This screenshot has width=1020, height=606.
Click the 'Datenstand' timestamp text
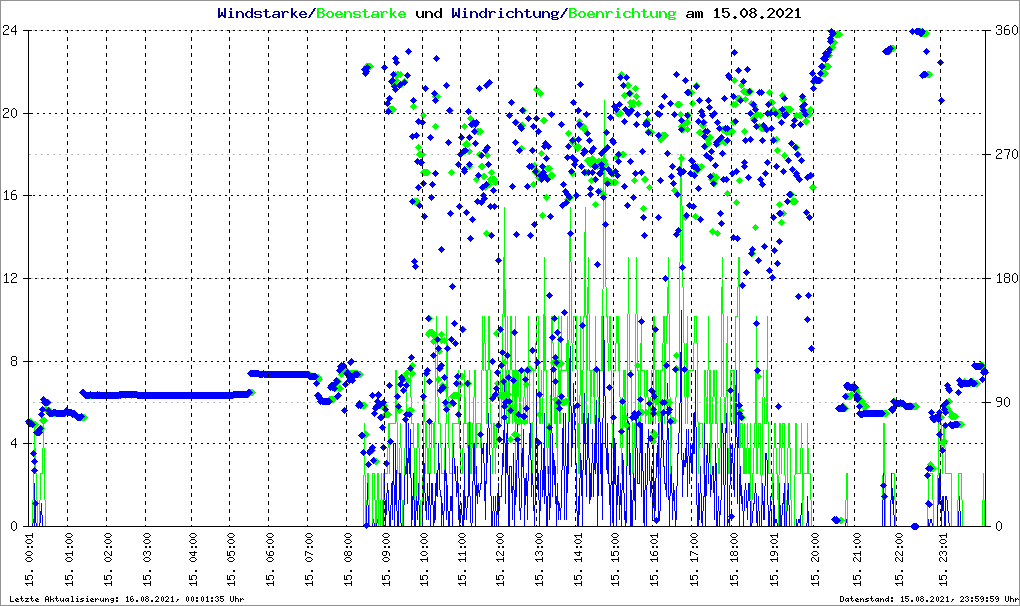coord(928,599)
